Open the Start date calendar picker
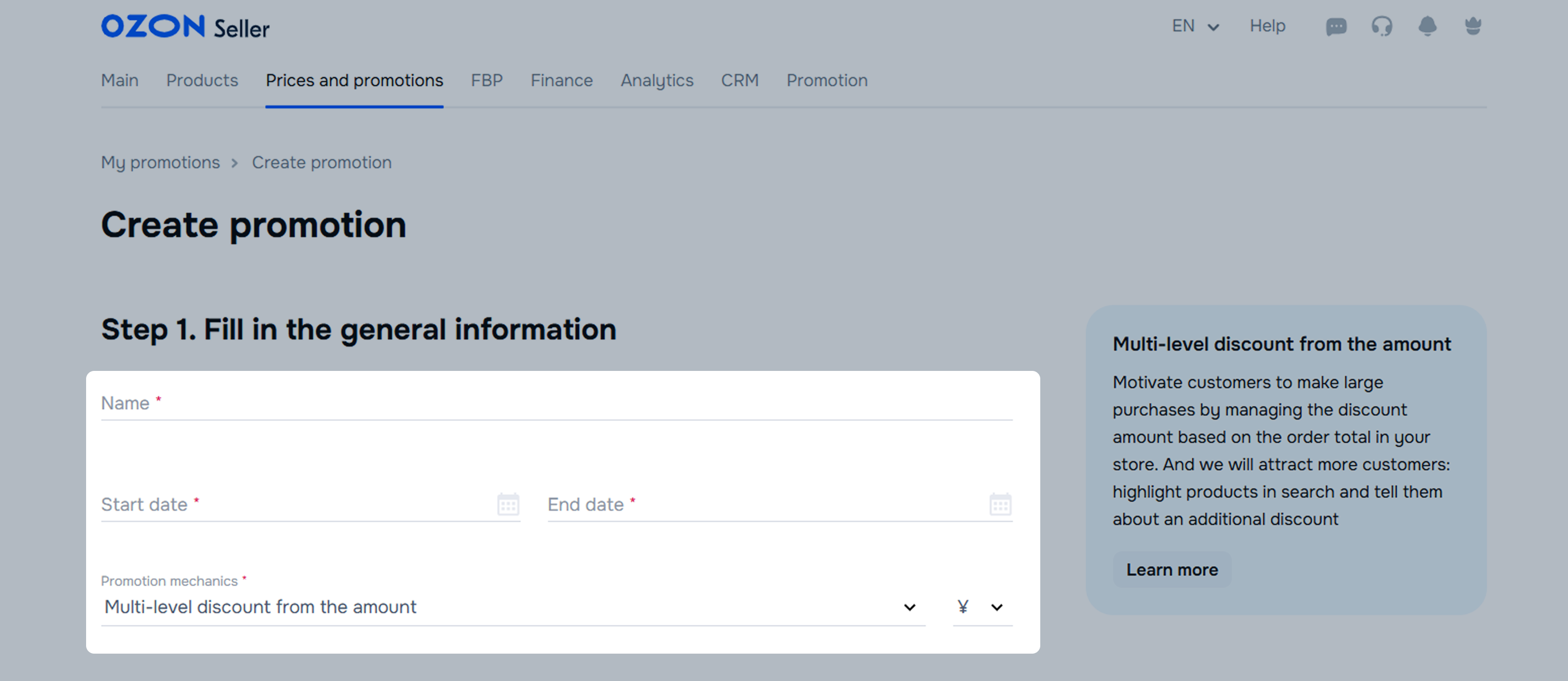This screenshot has height=681, width=1568. click(508, 504)
